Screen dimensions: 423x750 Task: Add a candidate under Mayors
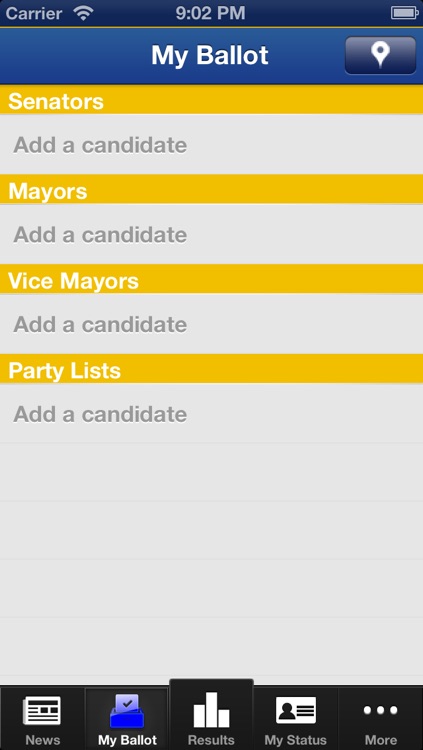coord(212,234)
